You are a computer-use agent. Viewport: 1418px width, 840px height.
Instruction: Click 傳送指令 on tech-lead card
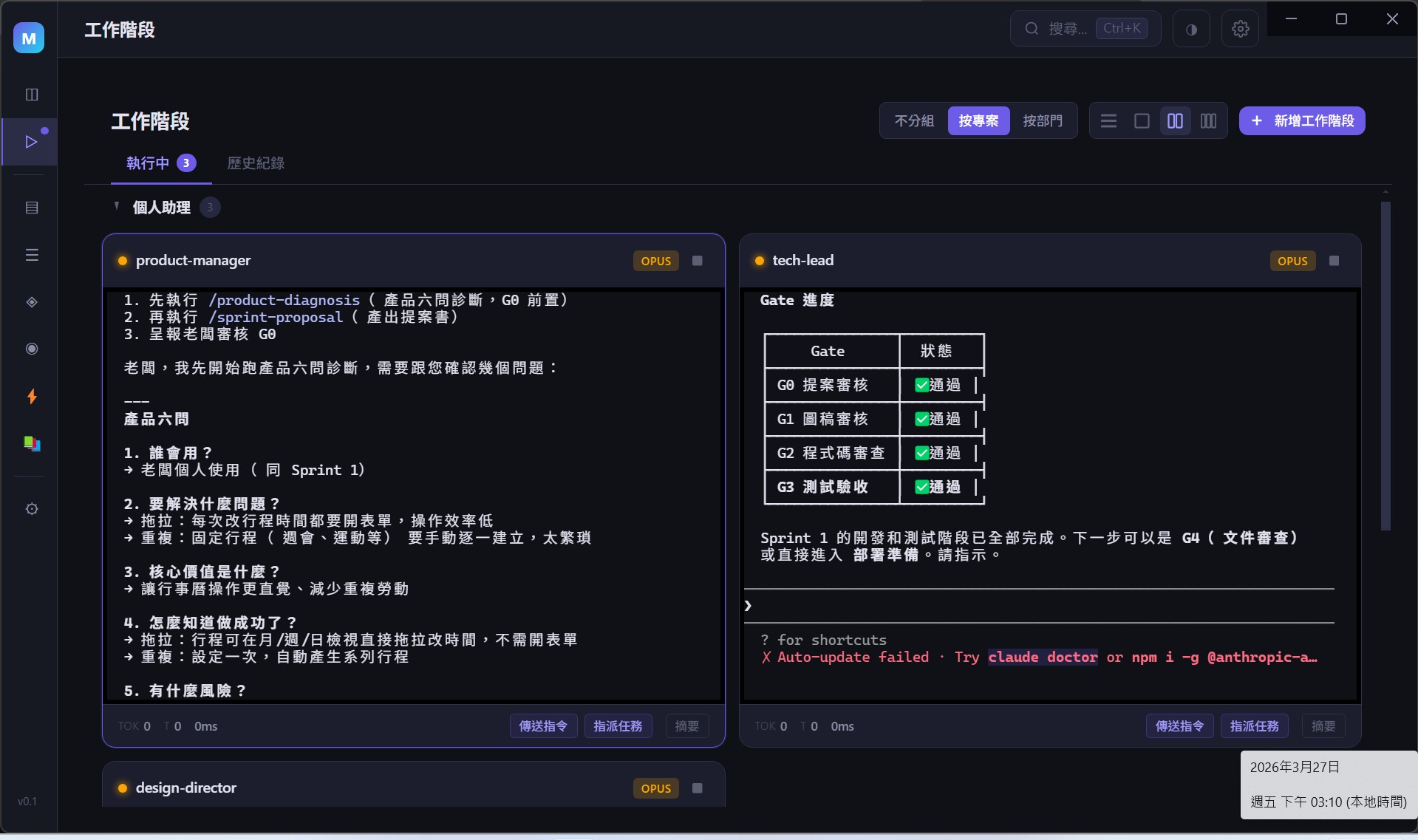[1179, 726]
